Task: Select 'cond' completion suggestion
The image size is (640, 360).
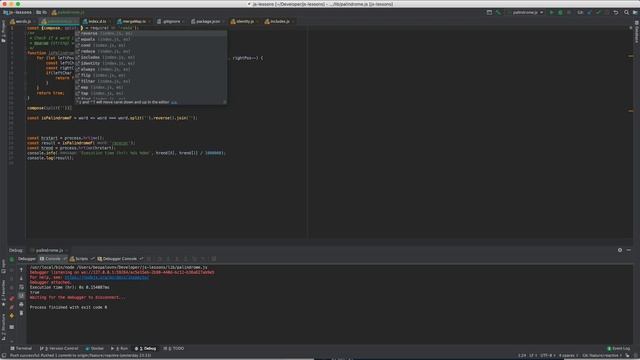Action: pyautogui.click(x=151, y=45)
